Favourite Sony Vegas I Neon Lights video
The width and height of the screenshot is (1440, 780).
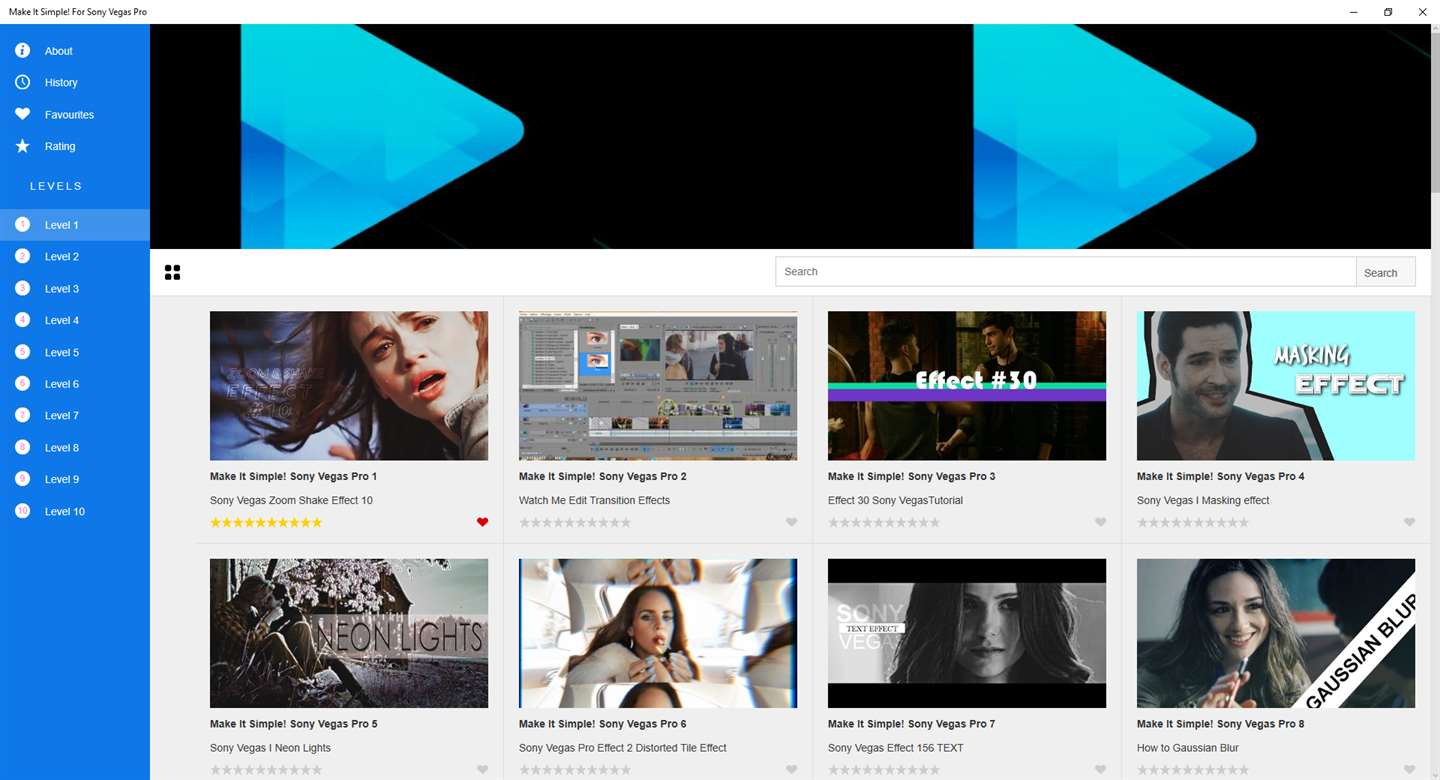coord(482,770)
